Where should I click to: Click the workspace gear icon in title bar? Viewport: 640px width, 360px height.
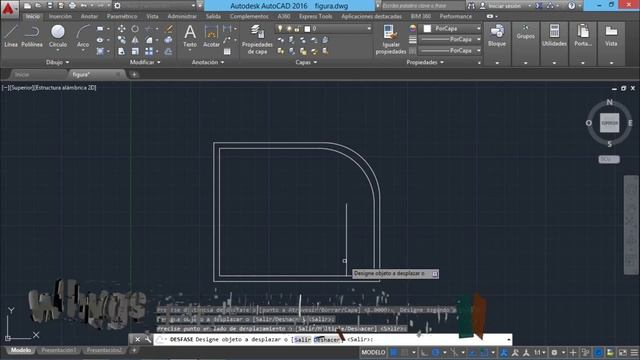(x=118, y=6)
